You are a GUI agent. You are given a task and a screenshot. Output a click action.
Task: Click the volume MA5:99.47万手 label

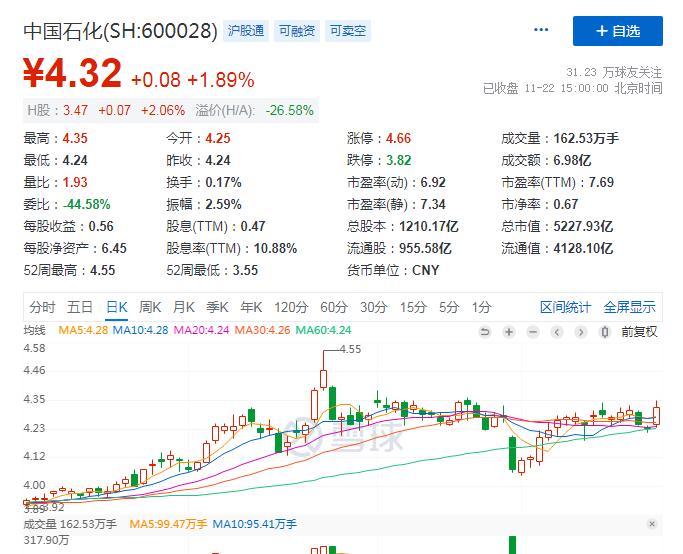pos(168,524)
